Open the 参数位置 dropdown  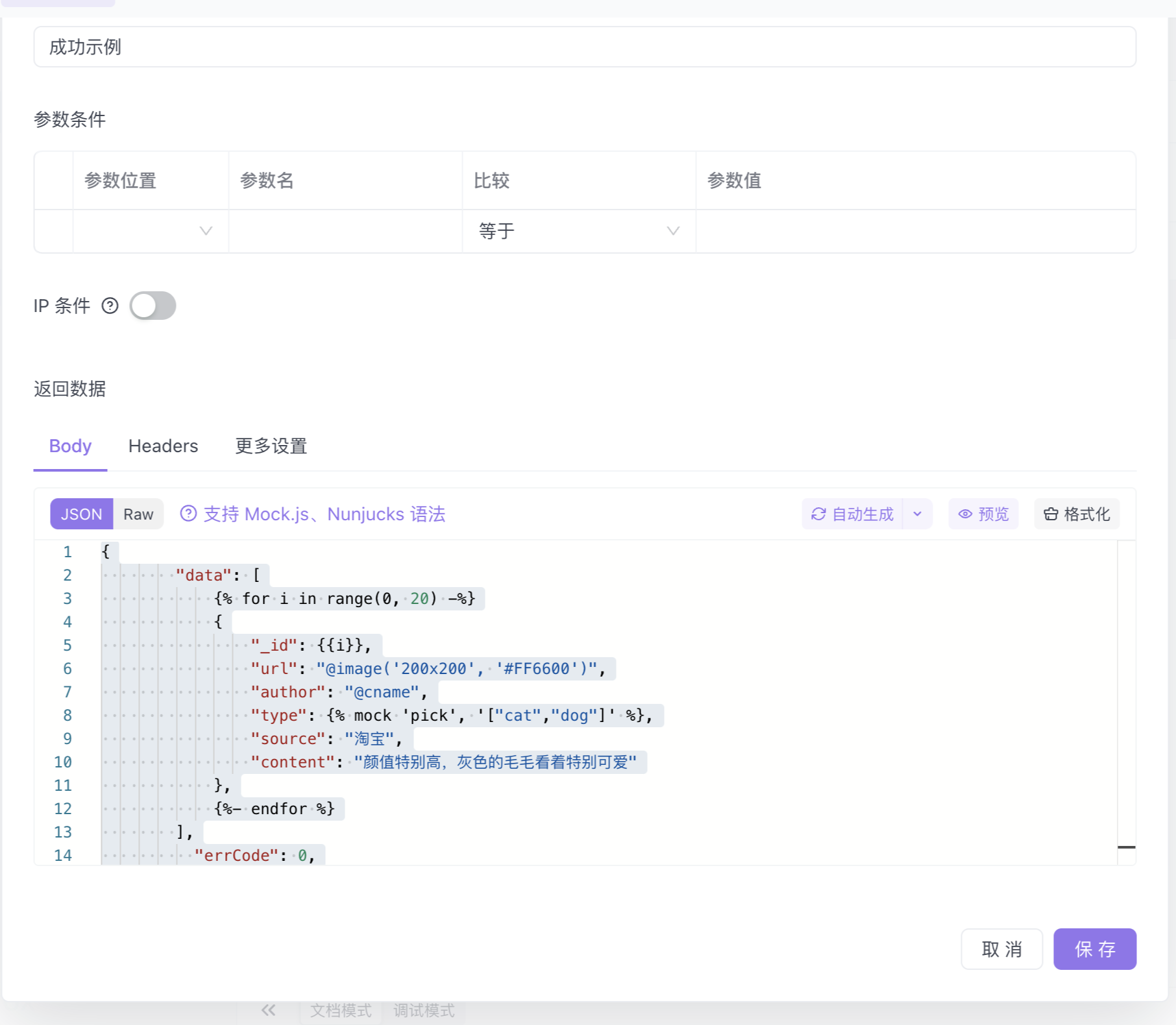tap(151, 231)
